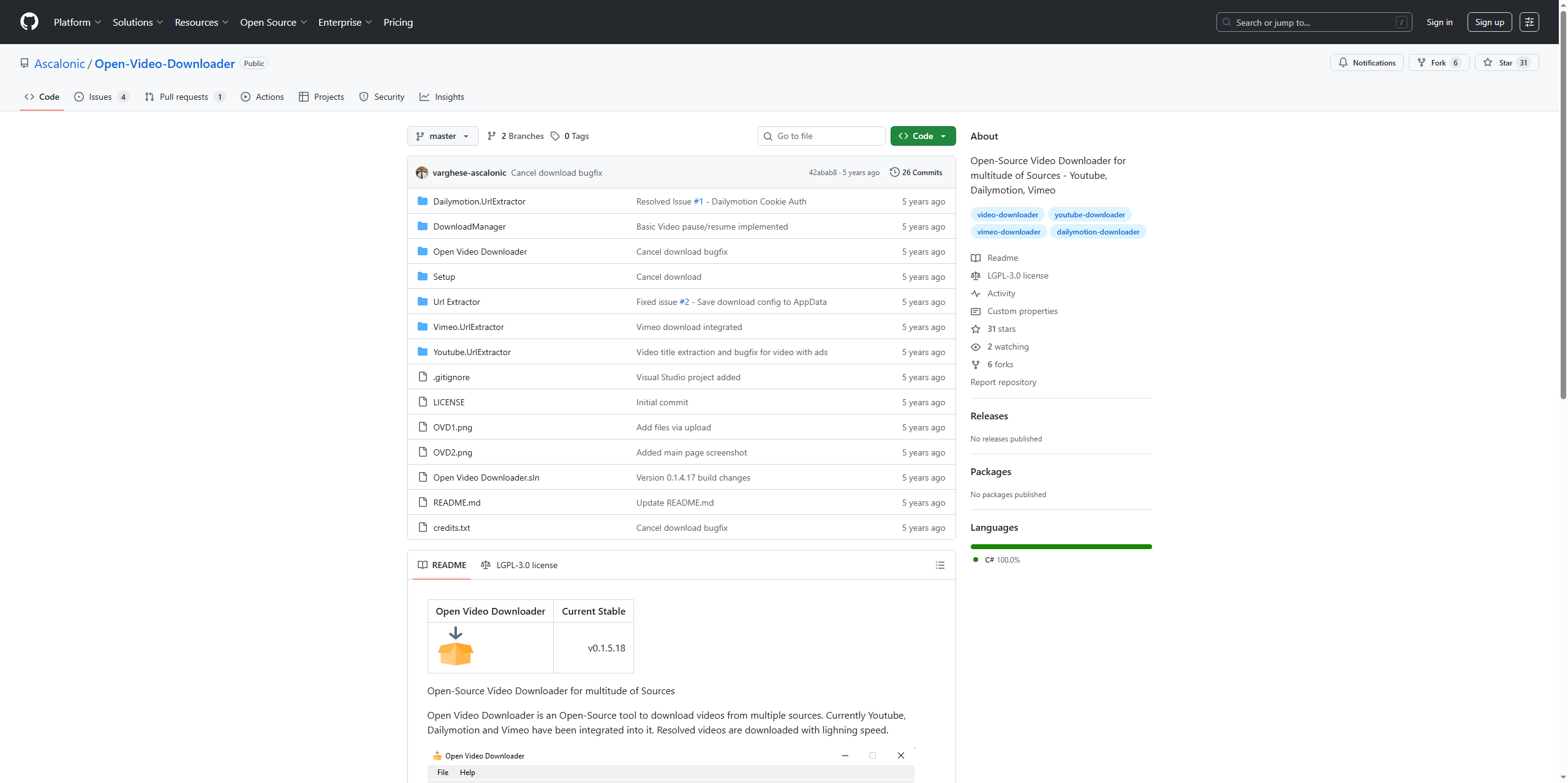
Task: Open the green Code dropdown
Action: 922,136
